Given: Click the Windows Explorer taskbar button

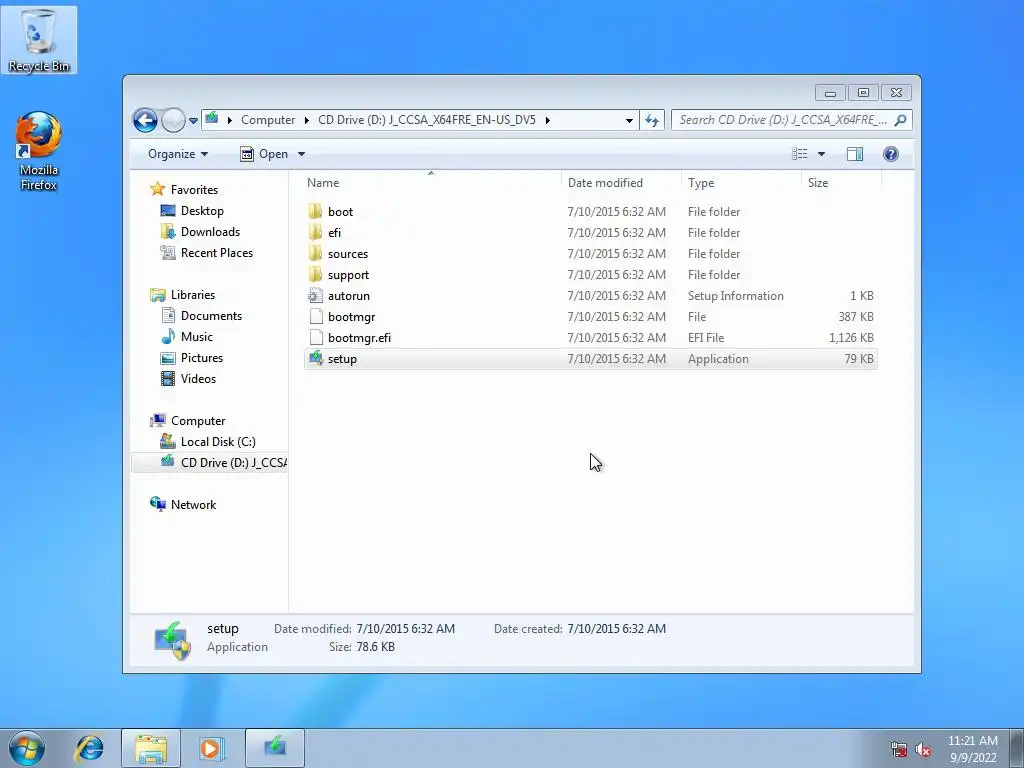Looking at the screenshot, I should point(151,748).
